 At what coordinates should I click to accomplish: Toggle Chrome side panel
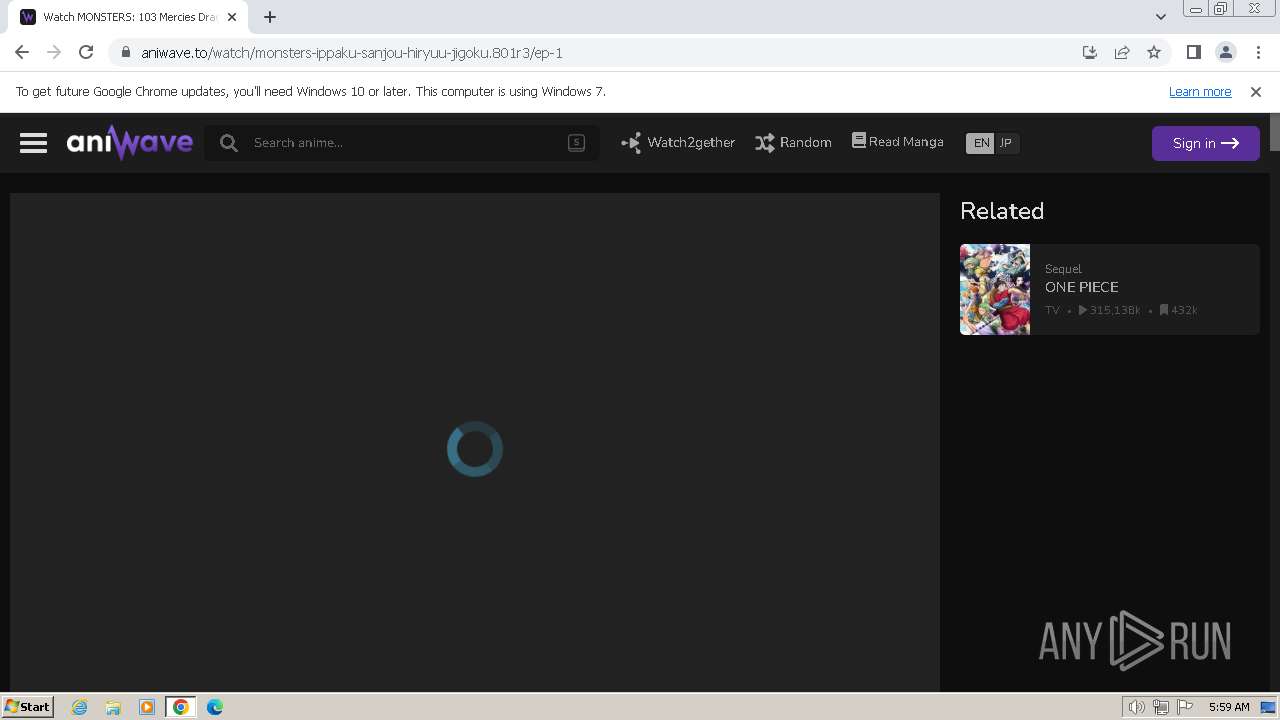pyautogui.click(x=1193, y=52)
